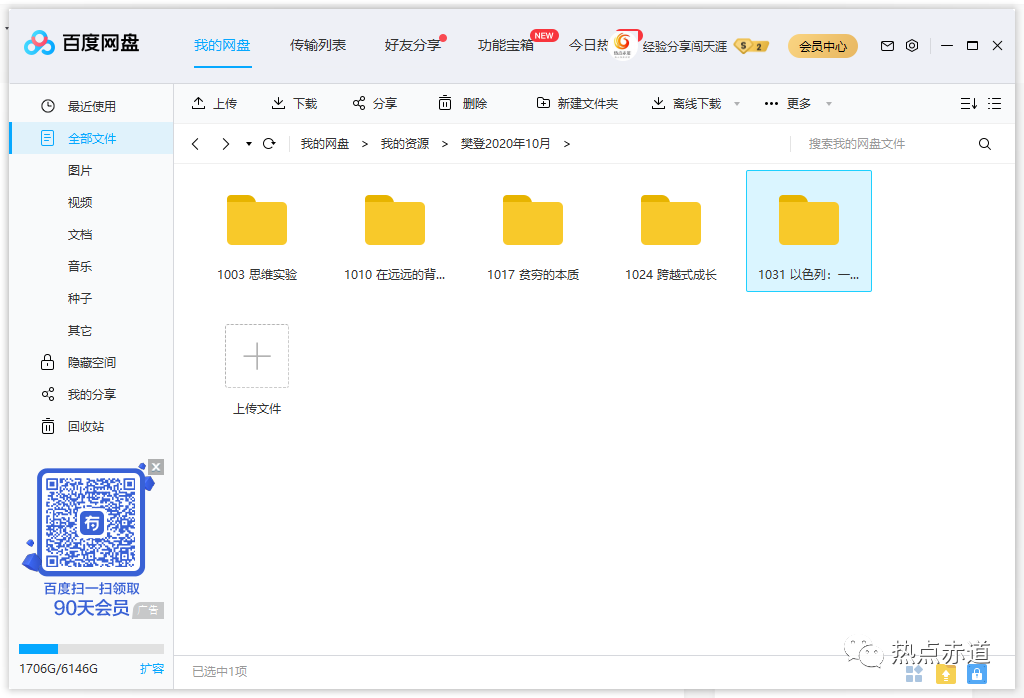The image size is (1024, 698).
Task: Click the offline download icon
Action: pyautogui.click(x=658, y=103)
